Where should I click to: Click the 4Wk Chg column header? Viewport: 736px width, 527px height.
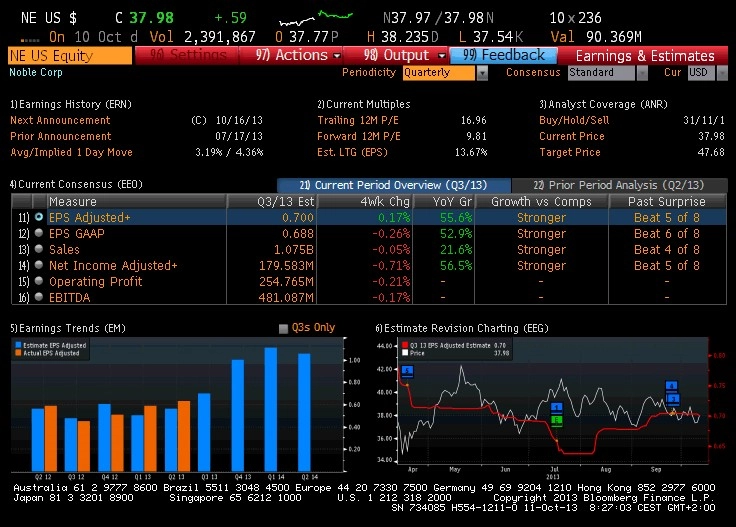tap(365, 201)
